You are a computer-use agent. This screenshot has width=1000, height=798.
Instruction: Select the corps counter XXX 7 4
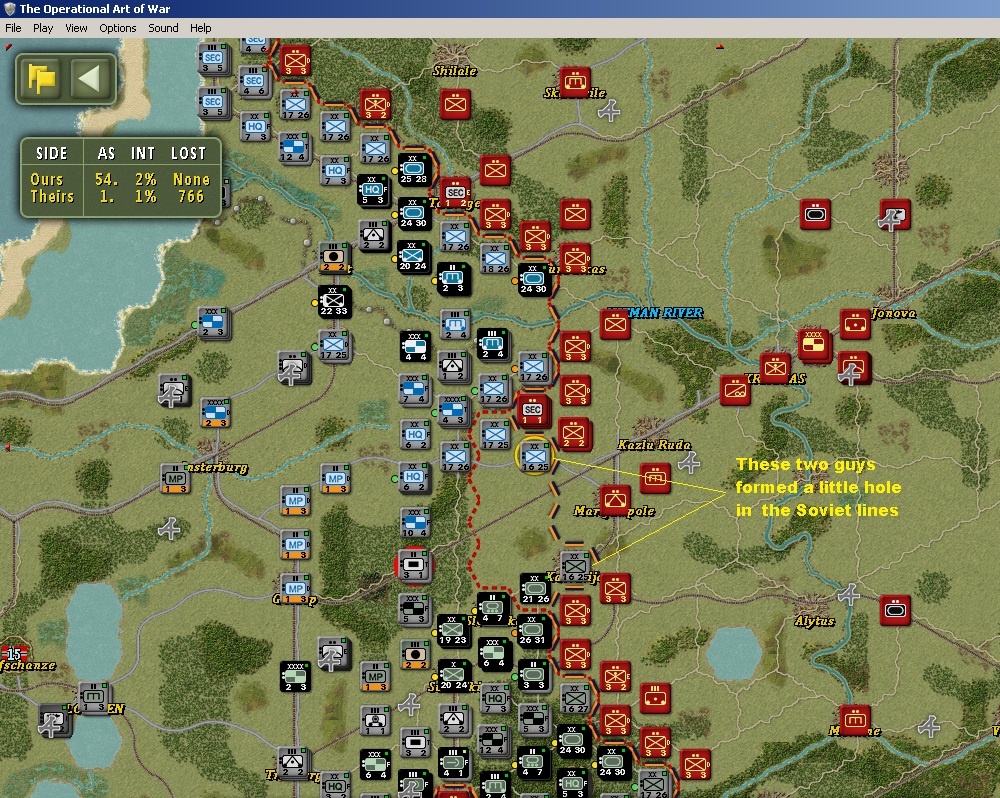(415, 390)
